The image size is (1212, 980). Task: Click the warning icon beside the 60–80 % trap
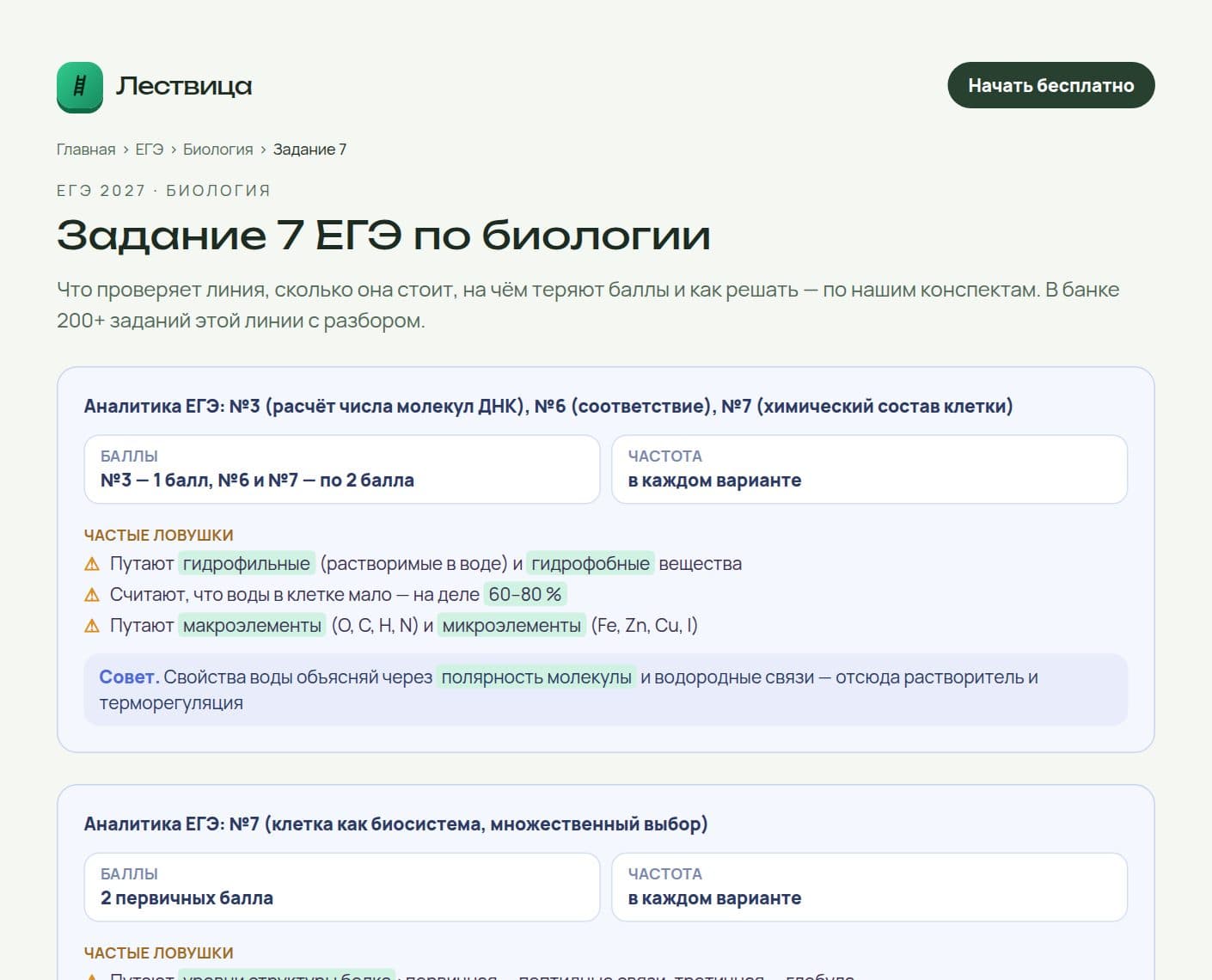click(x=92, y=595)
